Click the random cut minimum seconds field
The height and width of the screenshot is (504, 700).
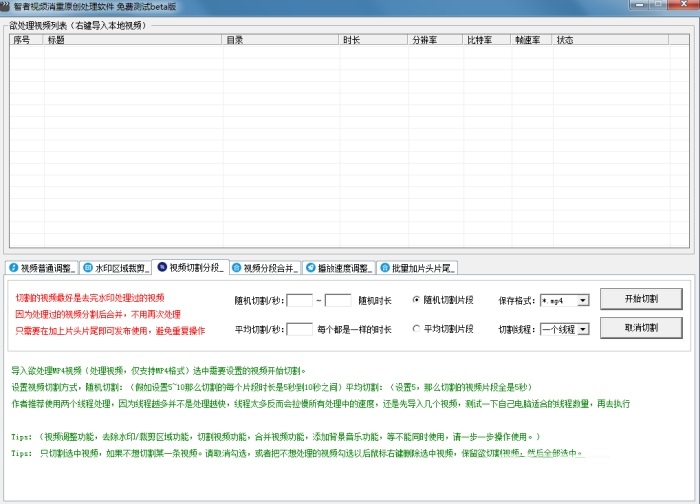click(300, 299)
